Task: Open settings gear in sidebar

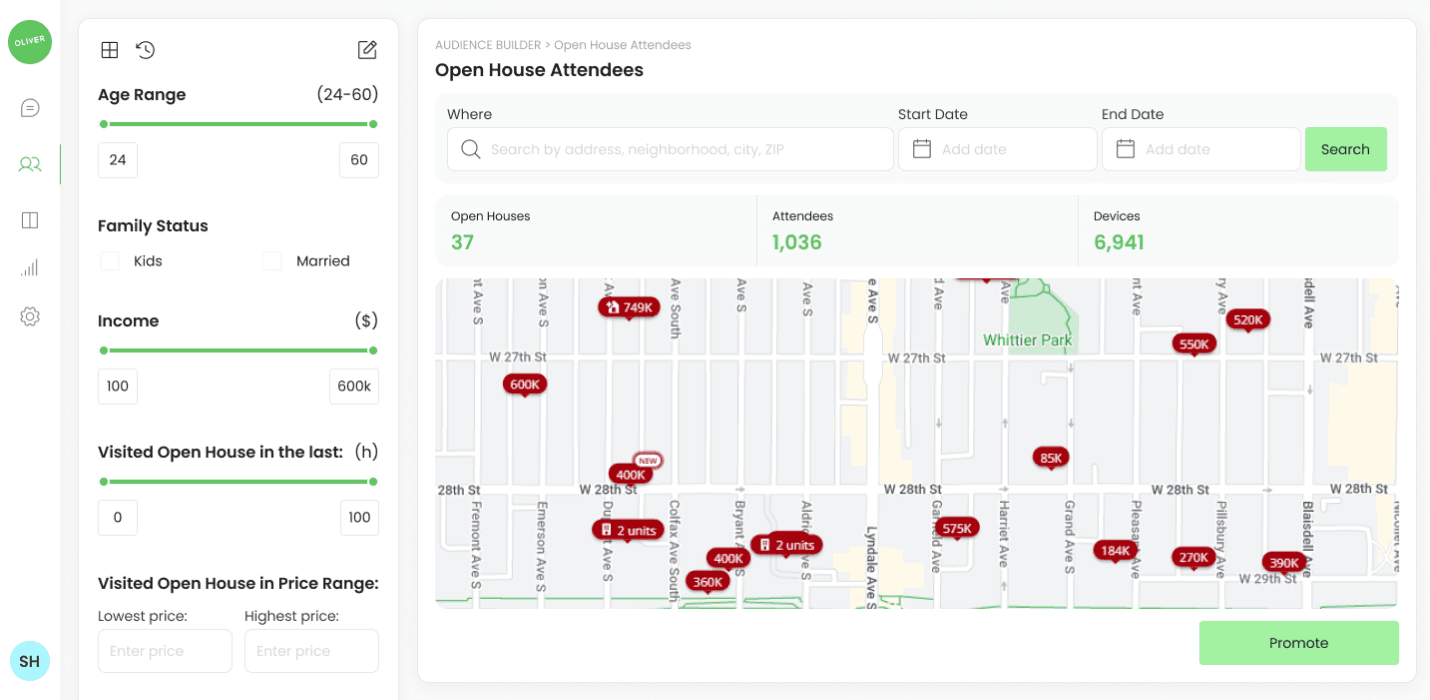Action: pos(30,317)
